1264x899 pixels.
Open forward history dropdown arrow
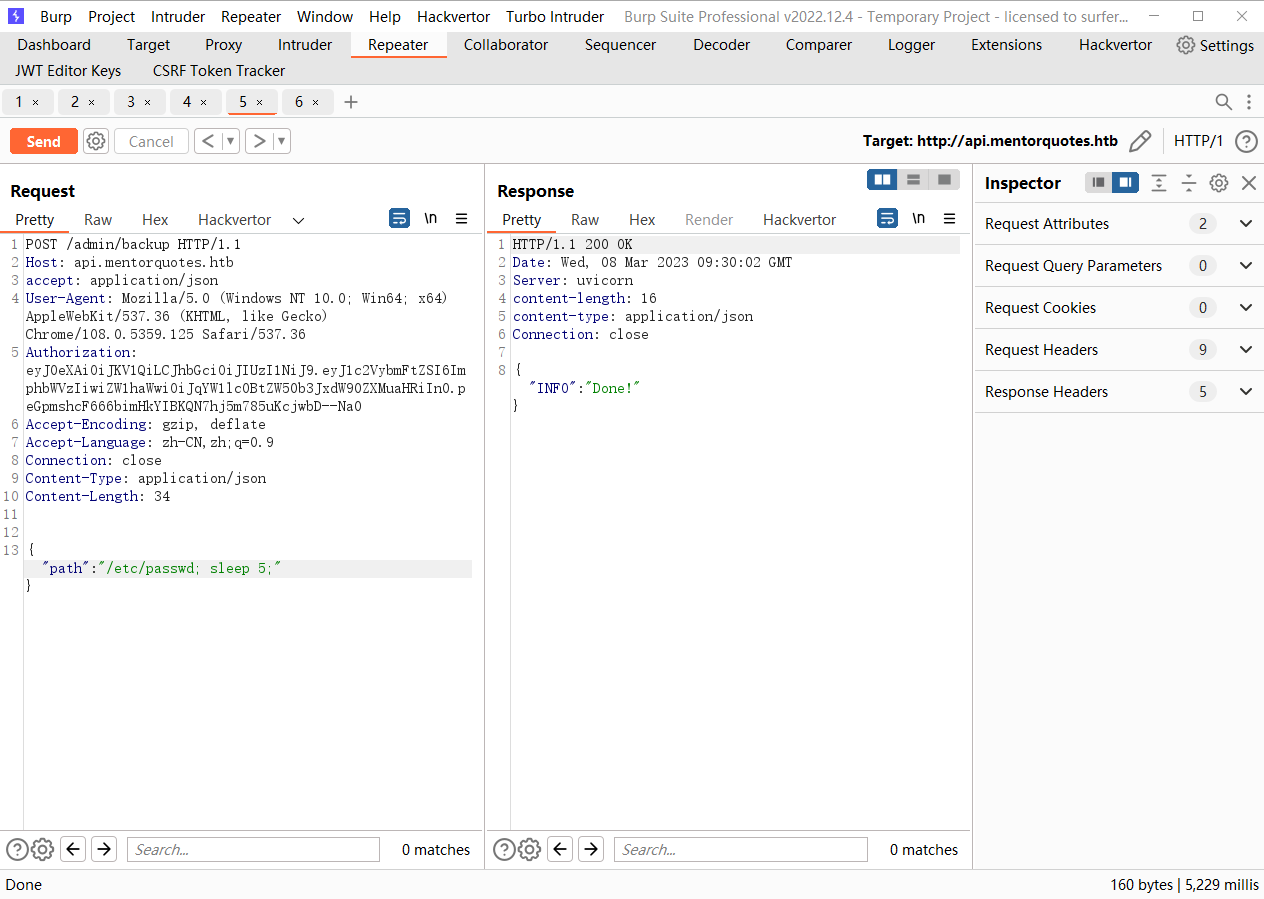(x=282, y=141)
